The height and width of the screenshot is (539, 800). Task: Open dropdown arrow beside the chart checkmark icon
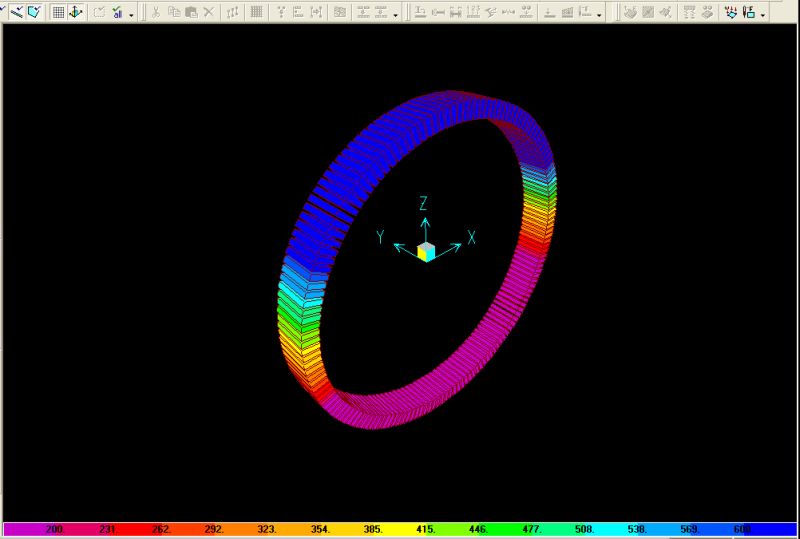pyautogui.click(x=131, y=14)
